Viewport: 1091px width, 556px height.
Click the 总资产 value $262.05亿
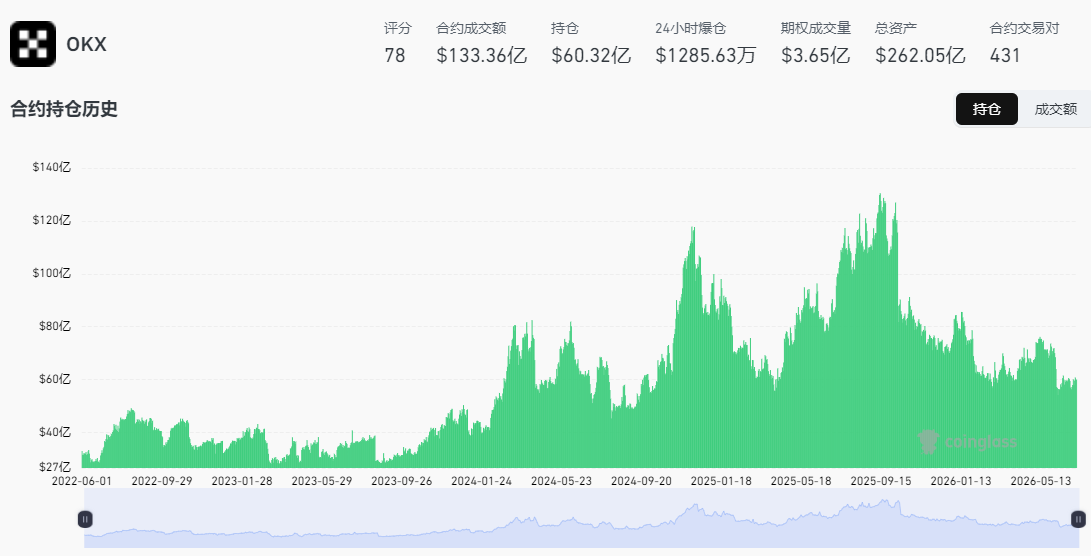coord(920,56)
